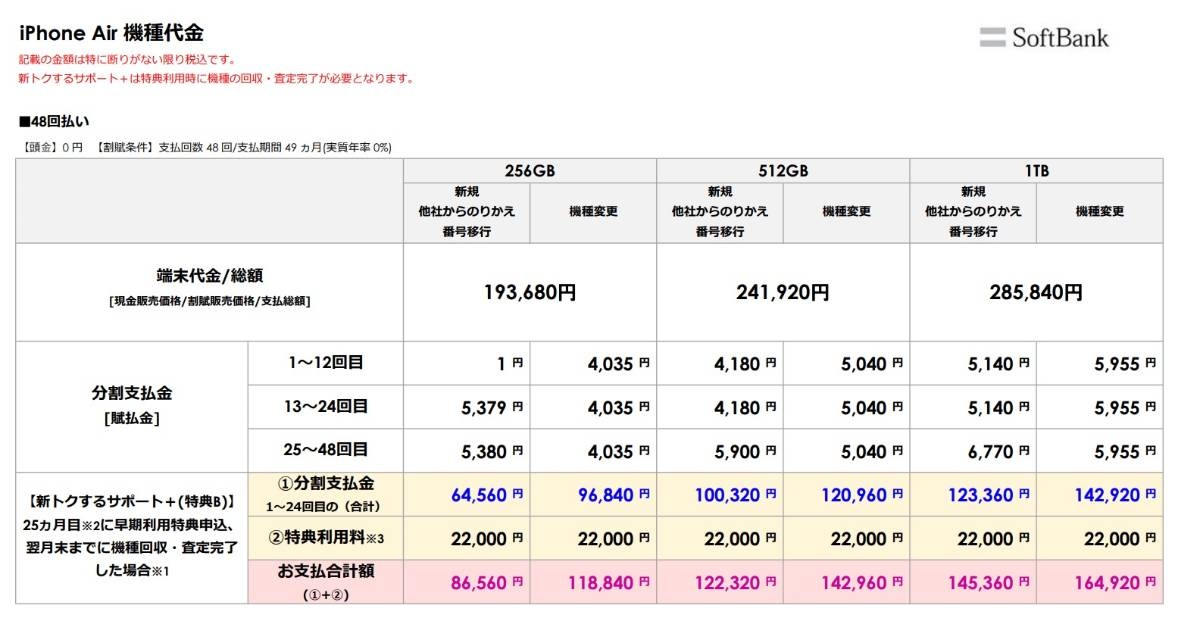This screenshot has height=618, width=1200.
Task: Select the 13〜24回目 row label
Action: pyautogui.click(x=325, y=407)
